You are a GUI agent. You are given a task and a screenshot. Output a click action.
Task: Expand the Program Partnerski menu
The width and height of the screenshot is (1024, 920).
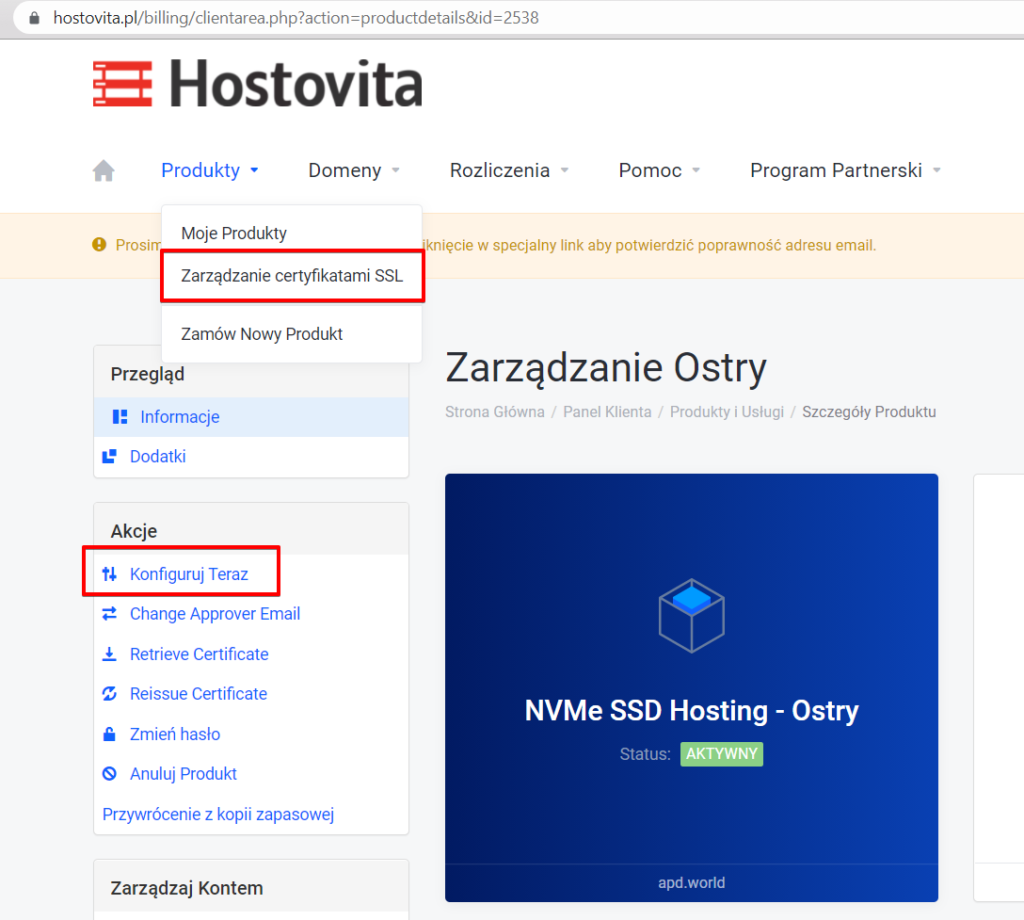pyautogui.click(x=845, y=170)
